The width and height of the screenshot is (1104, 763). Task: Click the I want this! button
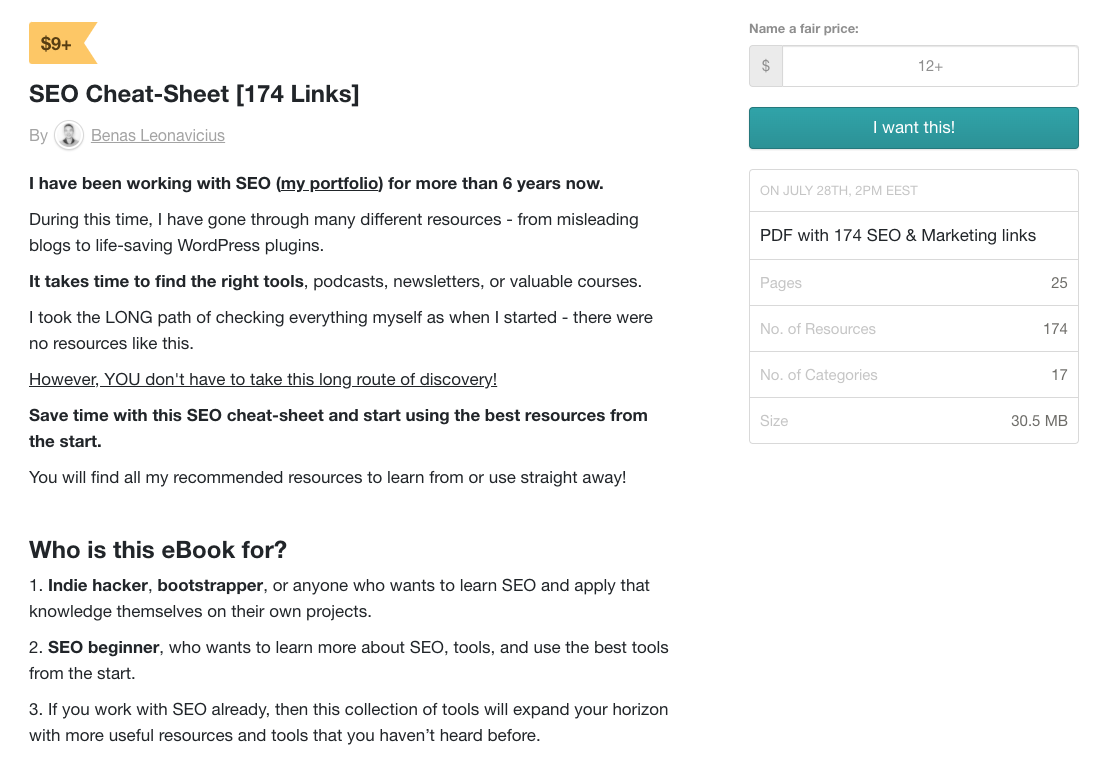(x=913, y=128)
